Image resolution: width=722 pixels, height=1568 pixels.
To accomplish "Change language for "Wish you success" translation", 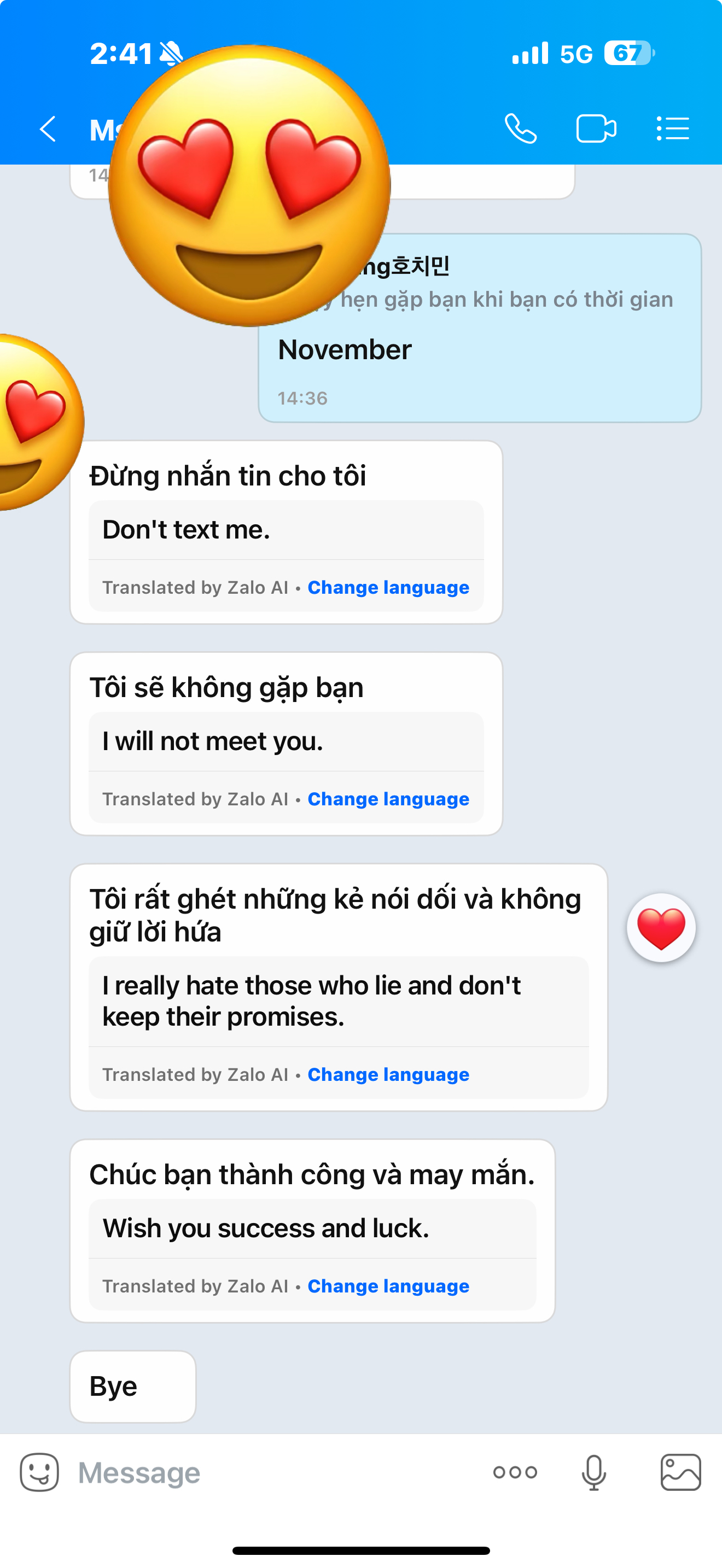I will click(388, 1285).
